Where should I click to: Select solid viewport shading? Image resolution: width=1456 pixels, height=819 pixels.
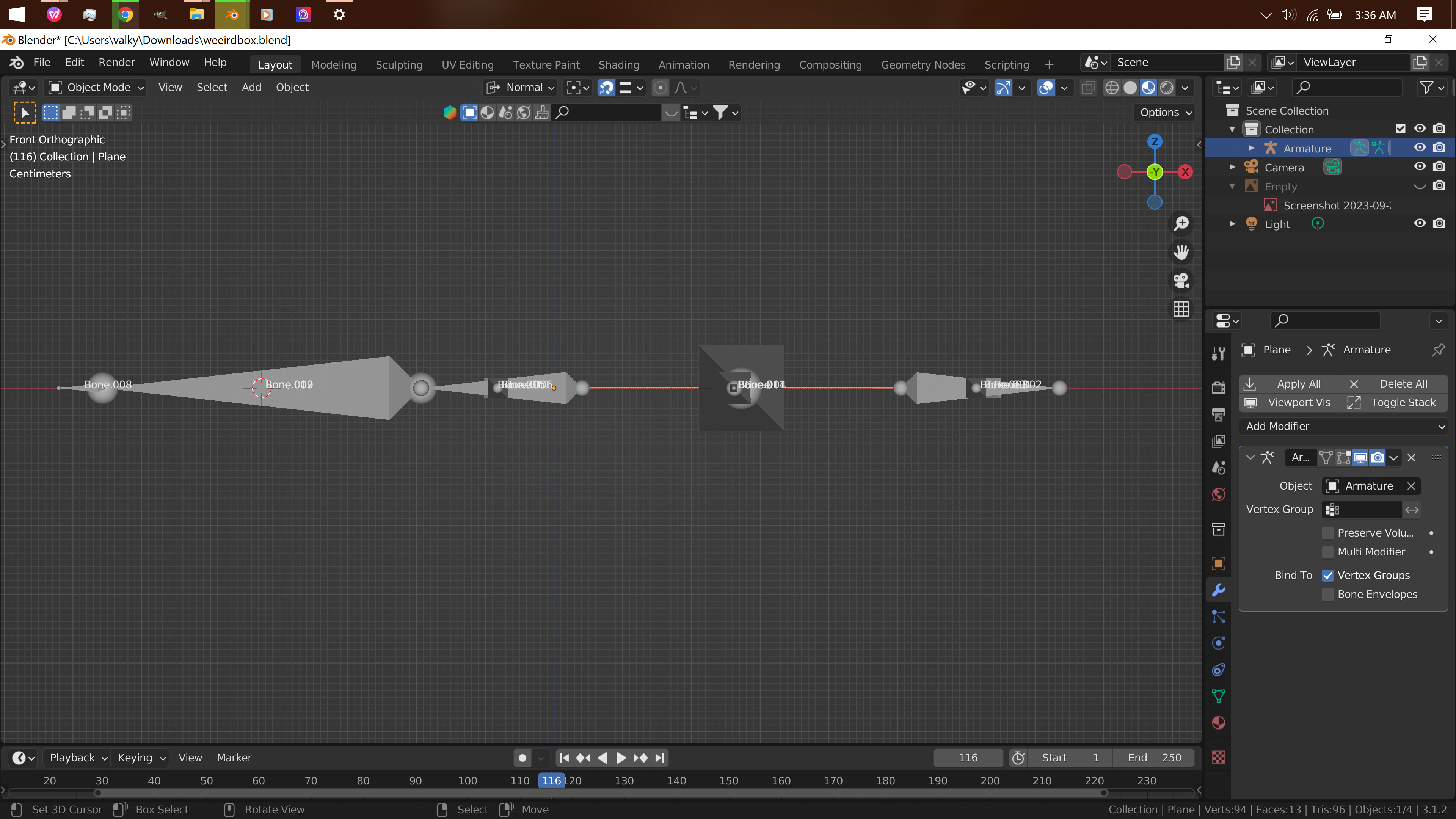(1130, 88)
